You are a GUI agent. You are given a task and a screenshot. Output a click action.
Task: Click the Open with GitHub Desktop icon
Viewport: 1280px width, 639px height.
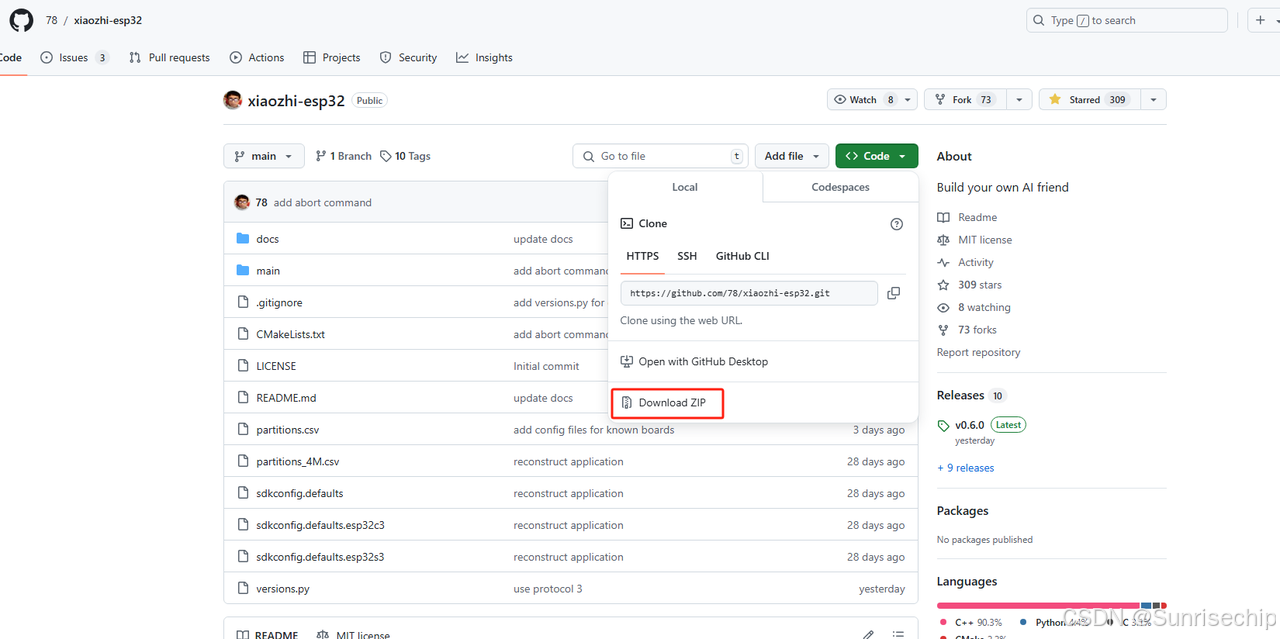pyautogui.click(x=627, y=362)
